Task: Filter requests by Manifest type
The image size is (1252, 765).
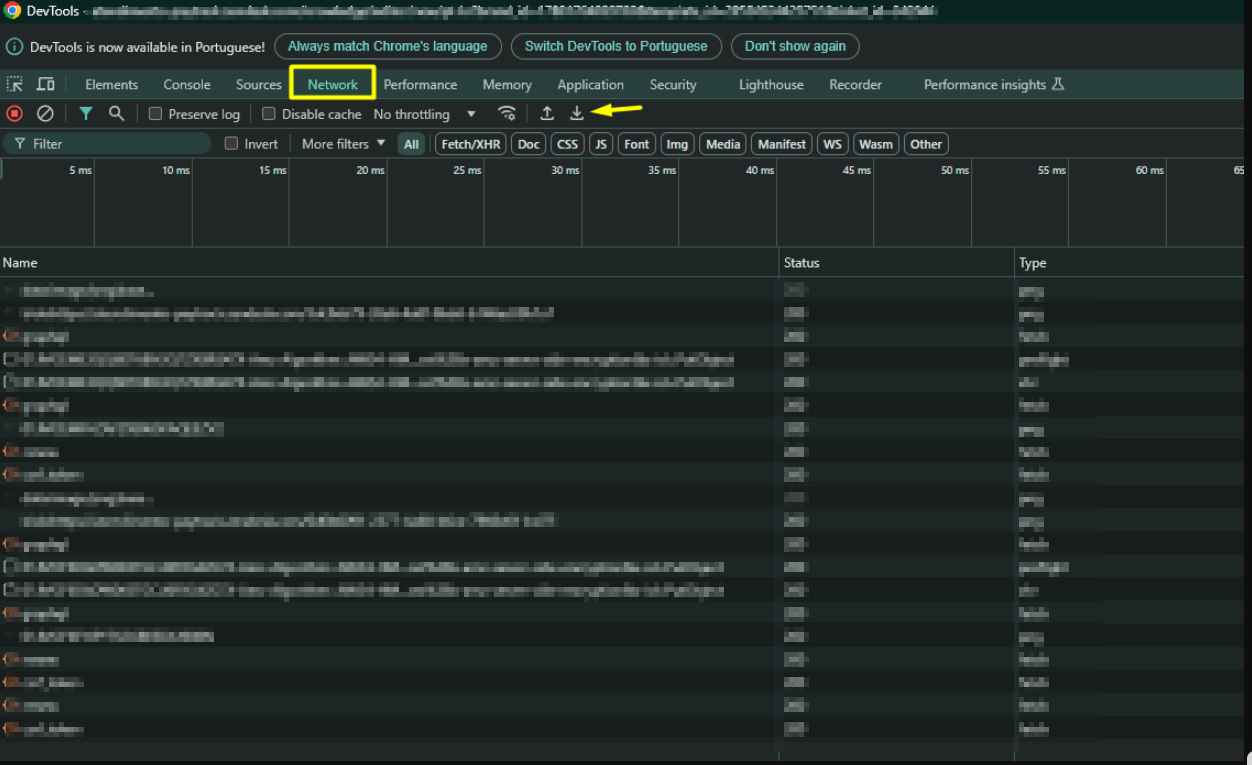Action: point(782,144)
